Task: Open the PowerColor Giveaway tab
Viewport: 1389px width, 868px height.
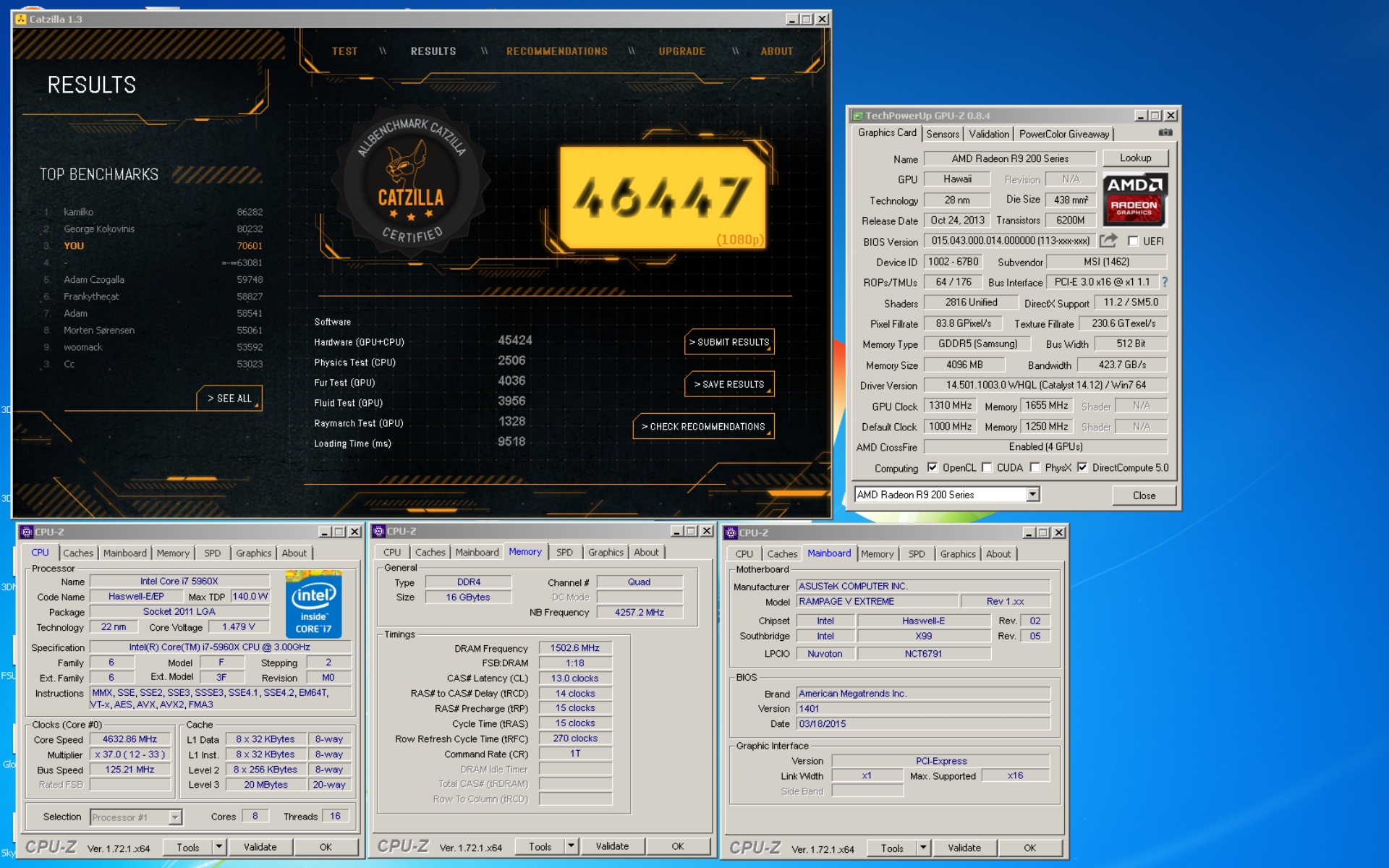Action: (1063, 134)
